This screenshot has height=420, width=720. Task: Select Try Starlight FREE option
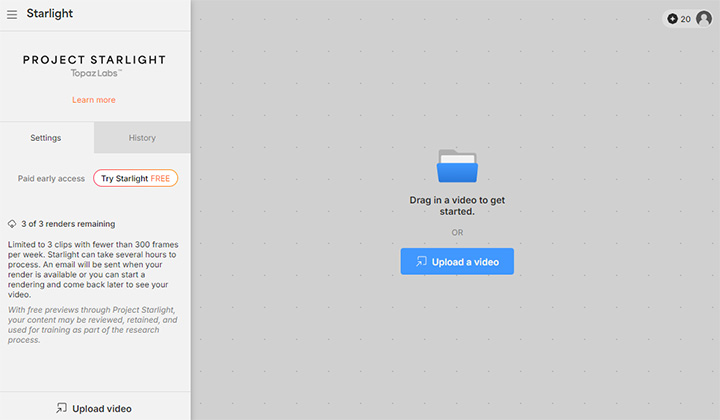coord(135,178)
